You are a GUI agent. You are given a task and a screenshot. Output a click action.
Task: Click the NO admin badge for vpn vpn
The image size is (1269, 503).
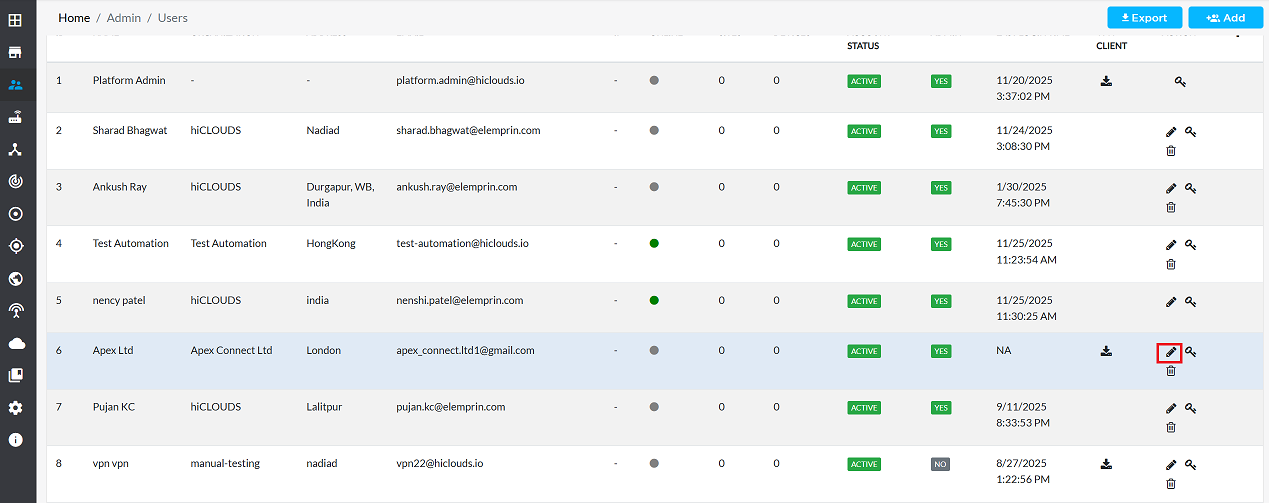pos(940,464)
